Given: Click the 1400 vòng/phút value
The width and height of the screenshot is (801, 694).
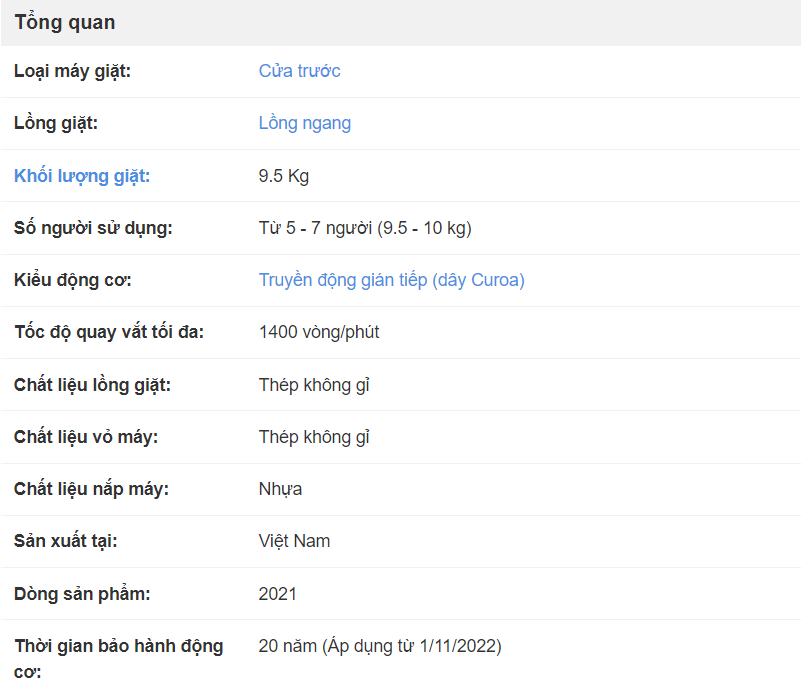Looking at the screenshot, I should pos(319,332).
